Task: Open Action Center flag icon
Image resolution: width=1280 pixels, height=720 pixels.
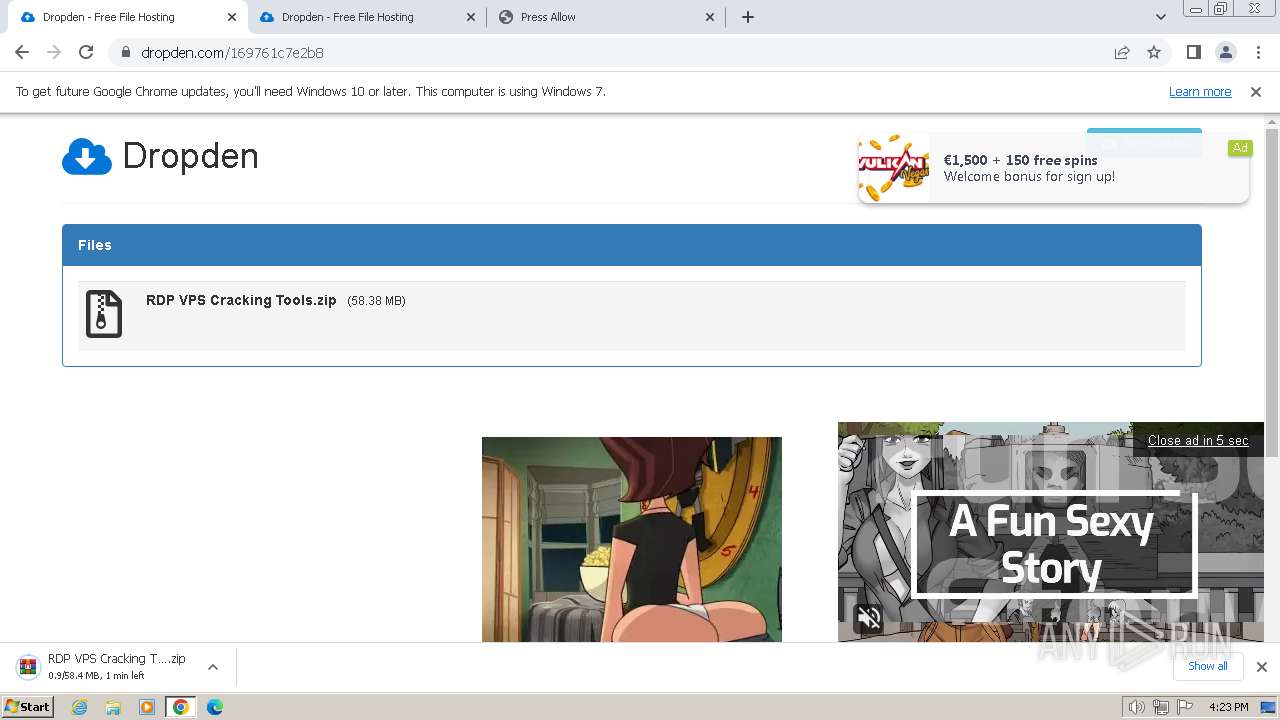Action: [x=1185, y=707]
